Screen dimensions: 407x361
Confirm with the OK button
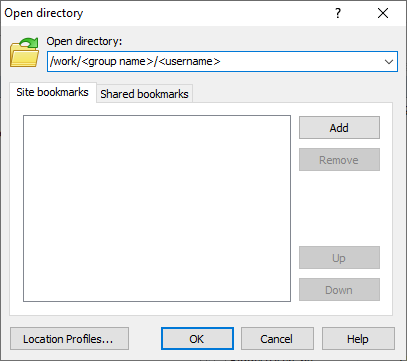197,339
